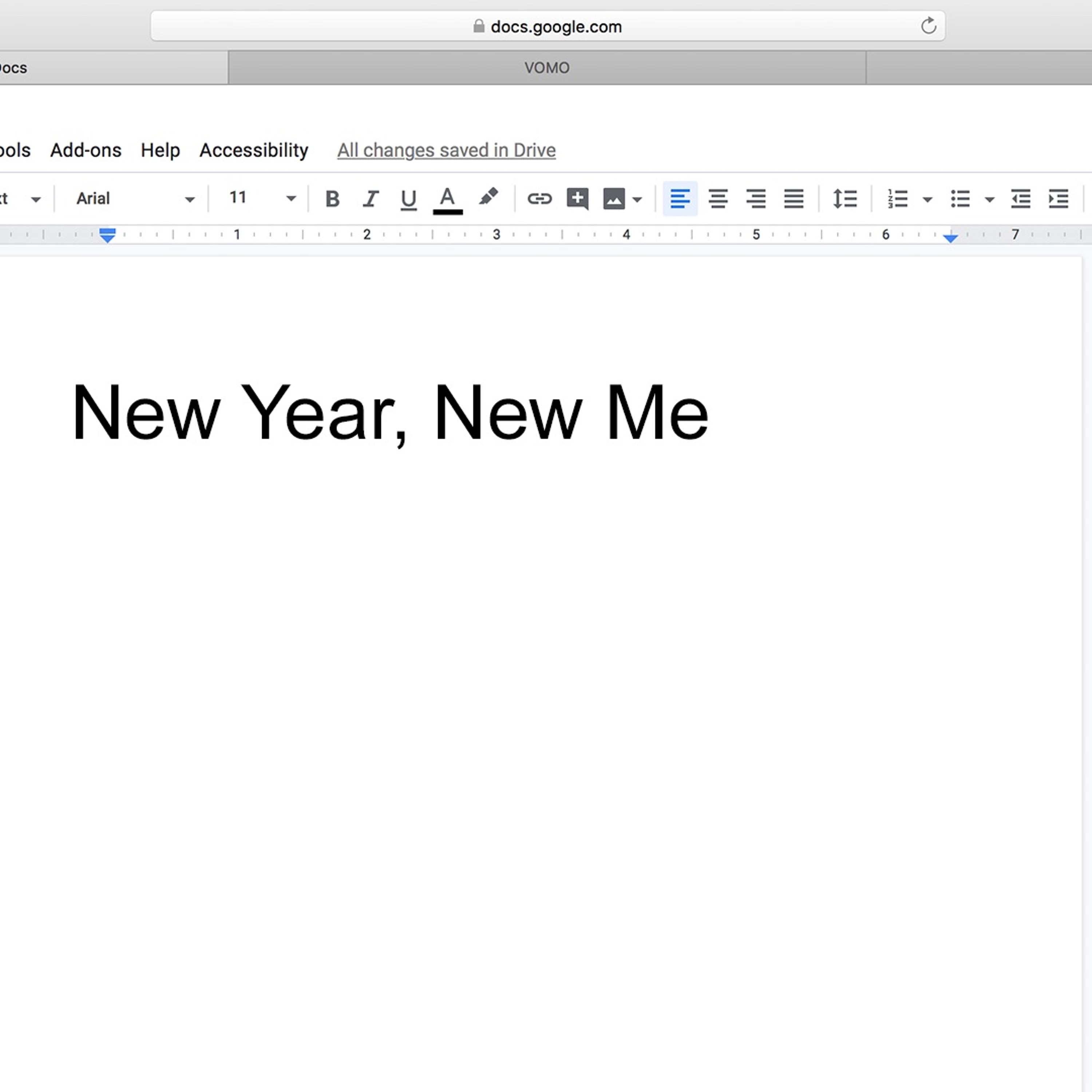Click the insert image icon

(x=614, y=199)
